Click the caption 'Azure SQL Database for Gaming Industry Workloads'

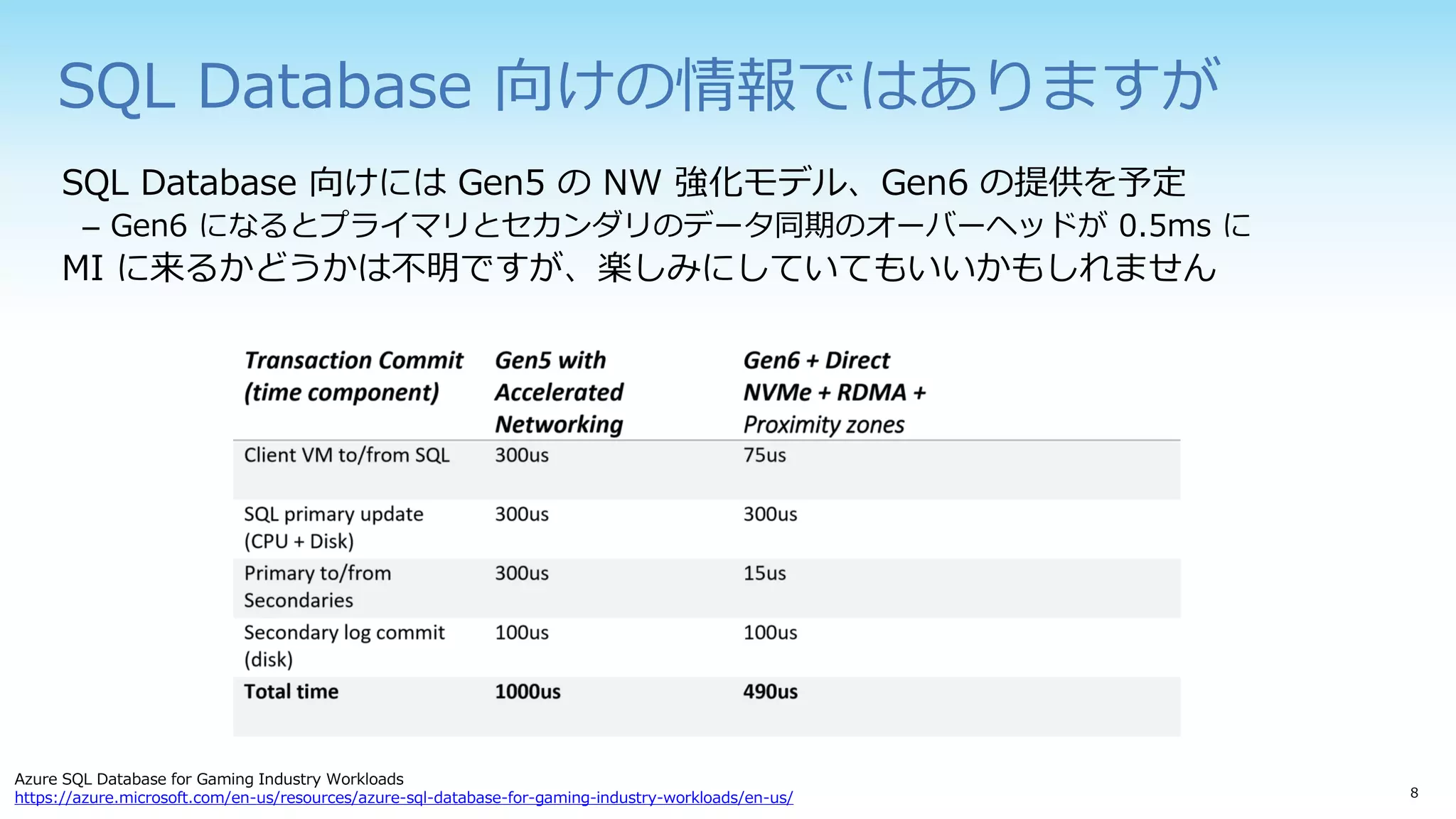pos(209,779)
